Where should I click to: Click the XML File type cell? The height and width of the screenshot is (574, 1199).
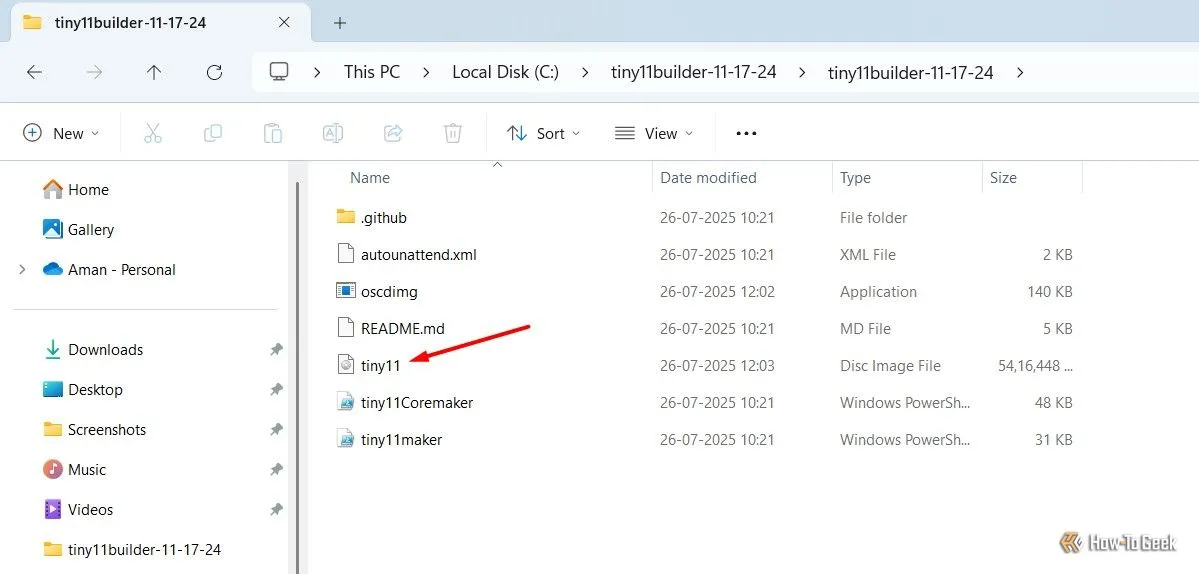click(868, 255)
